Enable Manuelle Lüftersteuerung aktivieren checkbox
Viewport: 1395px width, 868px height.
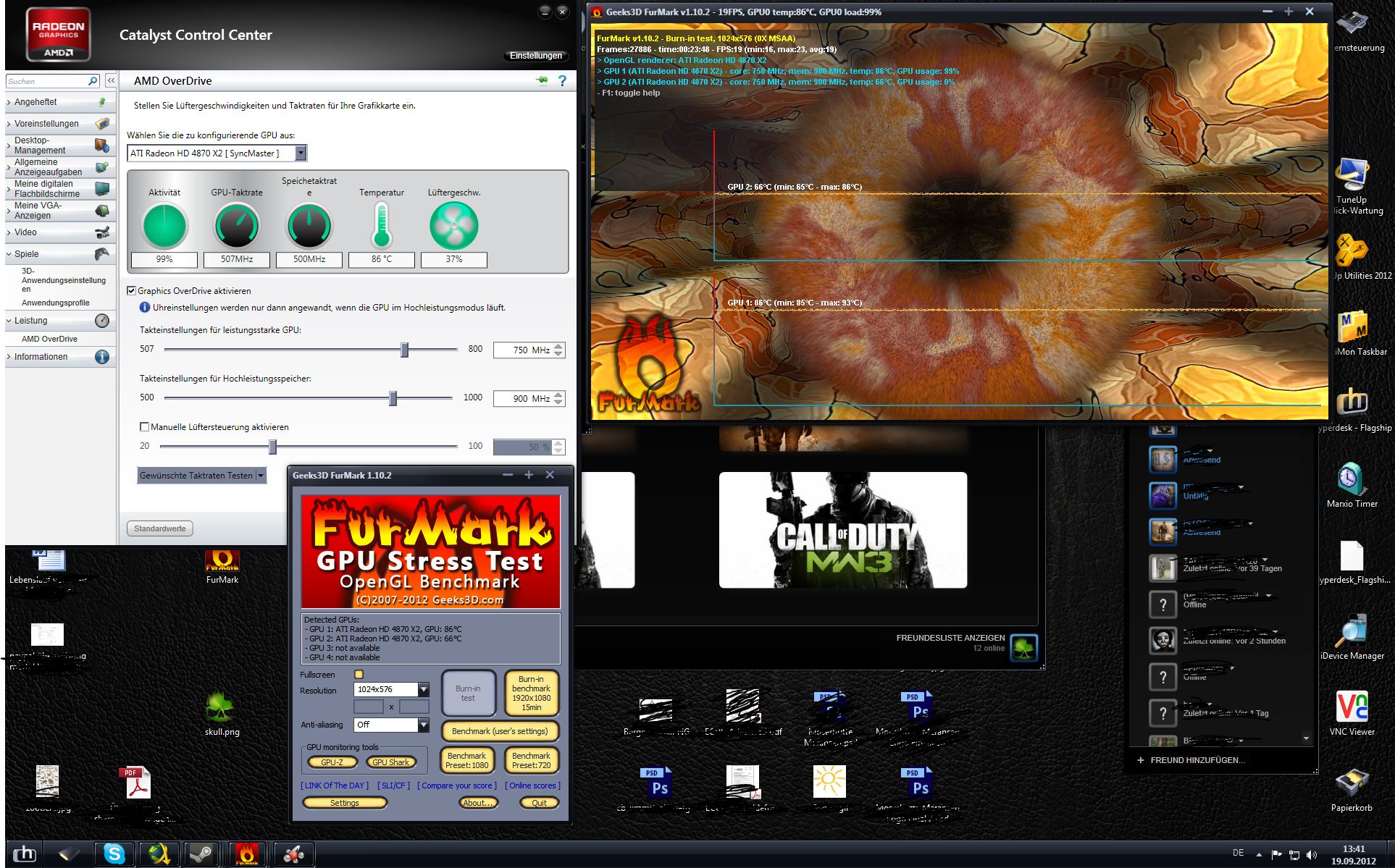click(x=144, y=427)
